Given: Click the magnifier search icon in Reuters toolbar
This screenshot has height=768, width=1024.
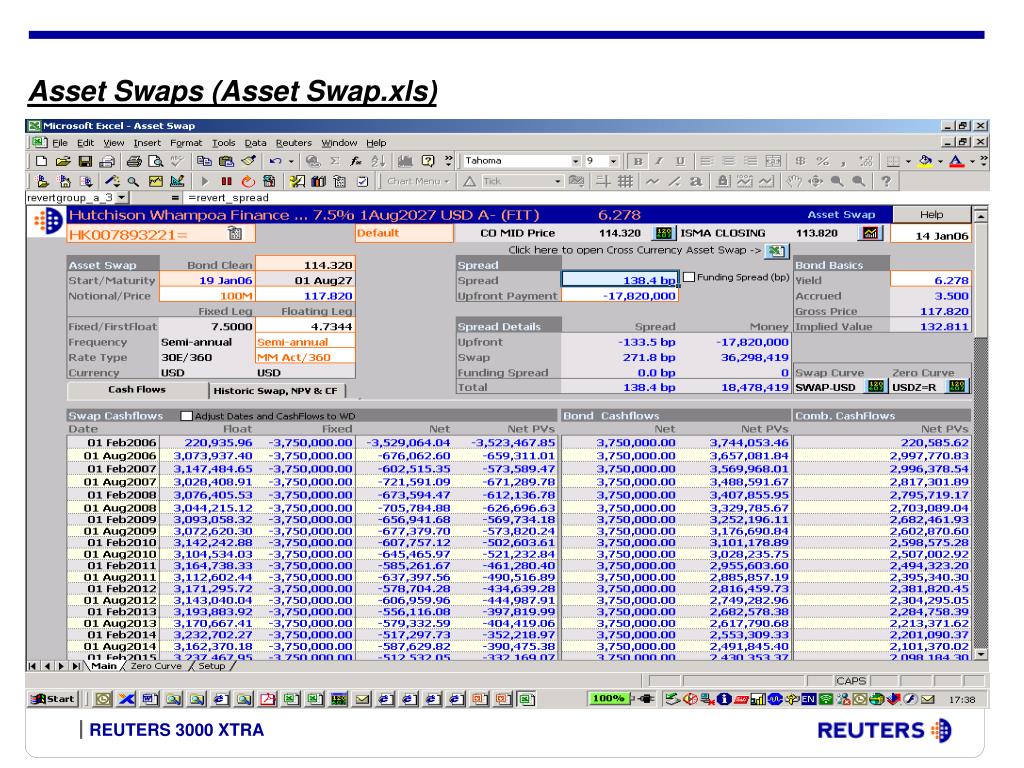Looking at the screenshot, I should 133,181.
